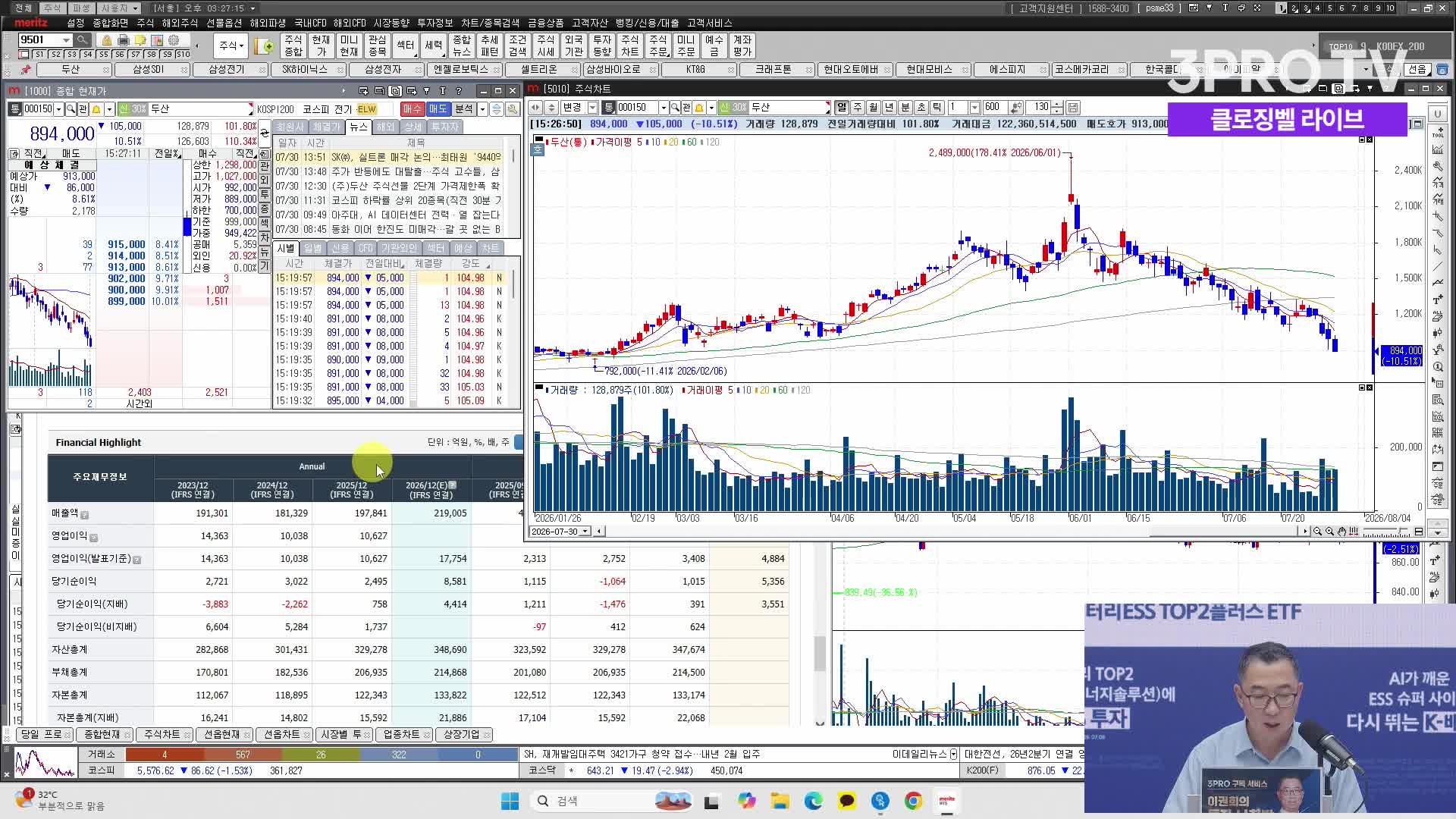Image resolution: width=1456 pixels, height=819 pixels.
Task: Click the green folder icon in the main toolbar
Action: coord(265,46)
